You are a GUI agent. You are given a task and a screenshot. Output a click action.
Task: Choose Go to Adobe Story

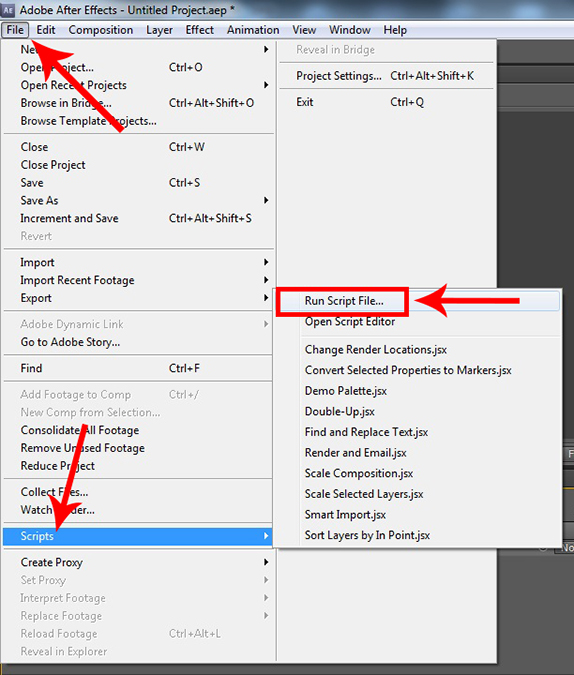click(138, 342)
